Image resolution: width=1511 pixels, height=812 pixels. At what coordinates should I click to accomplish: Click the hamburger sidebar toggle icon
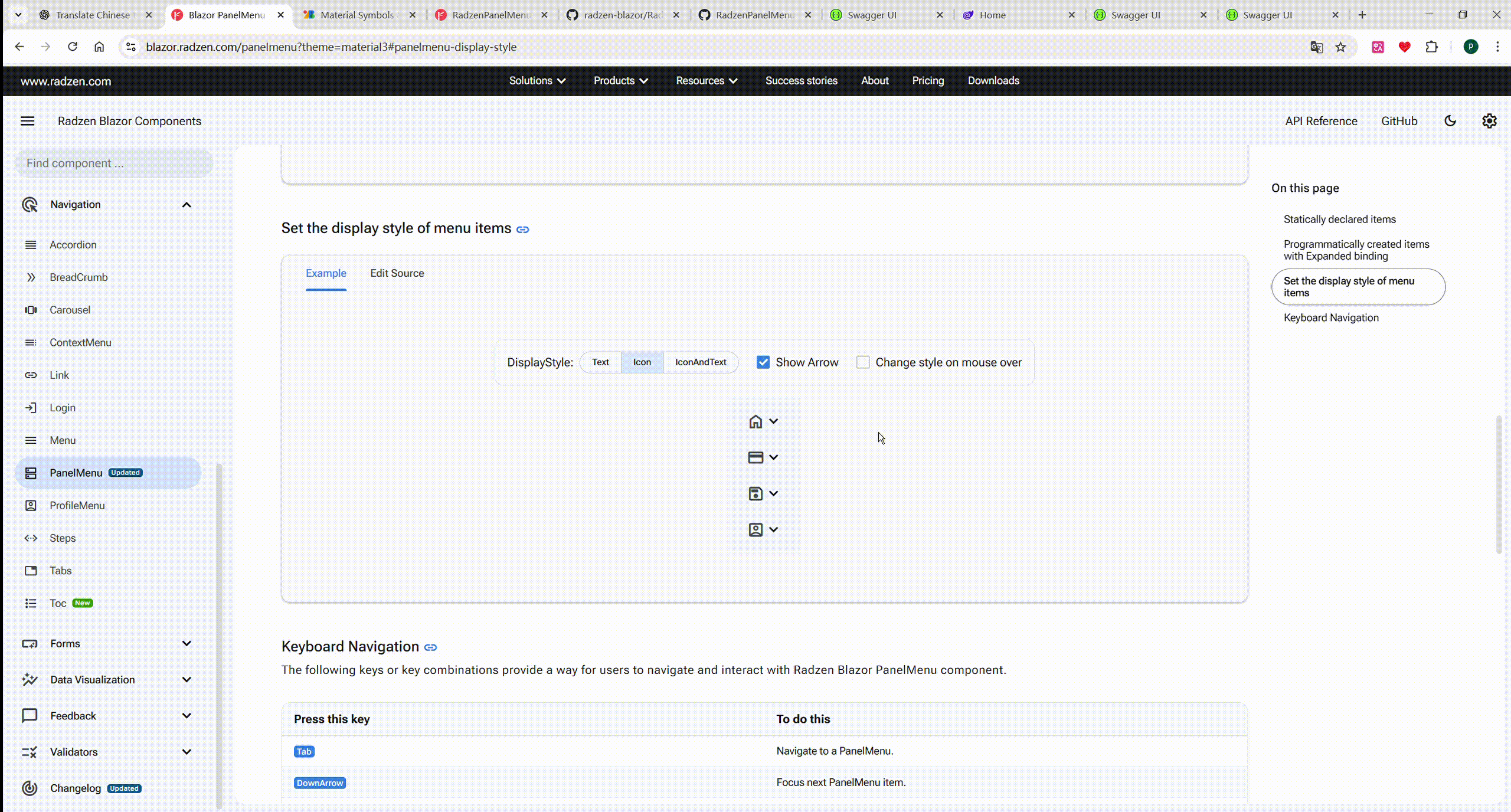tap(28, 121)
